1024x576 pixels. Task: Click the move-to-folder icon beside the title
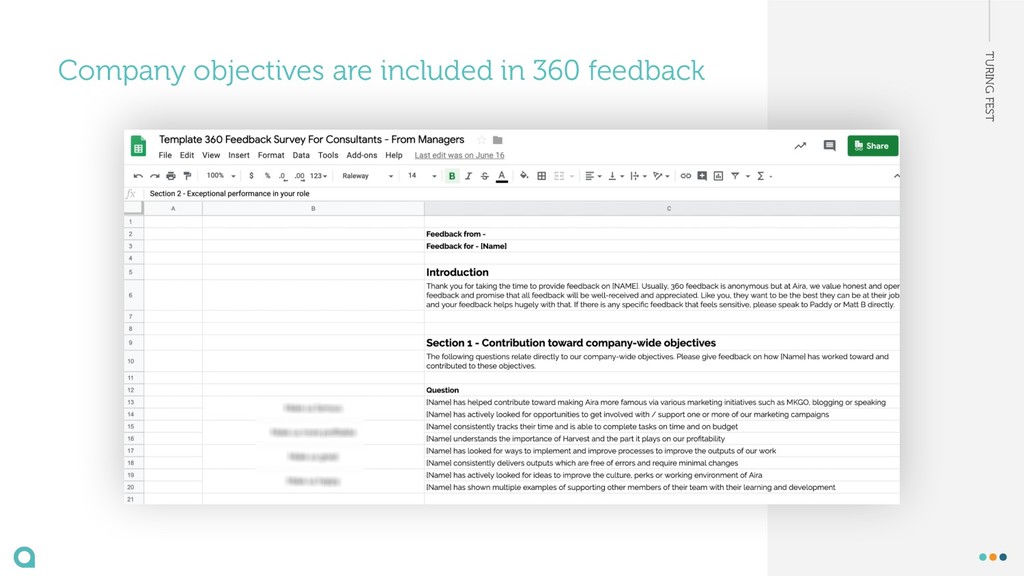coord(498,140)
